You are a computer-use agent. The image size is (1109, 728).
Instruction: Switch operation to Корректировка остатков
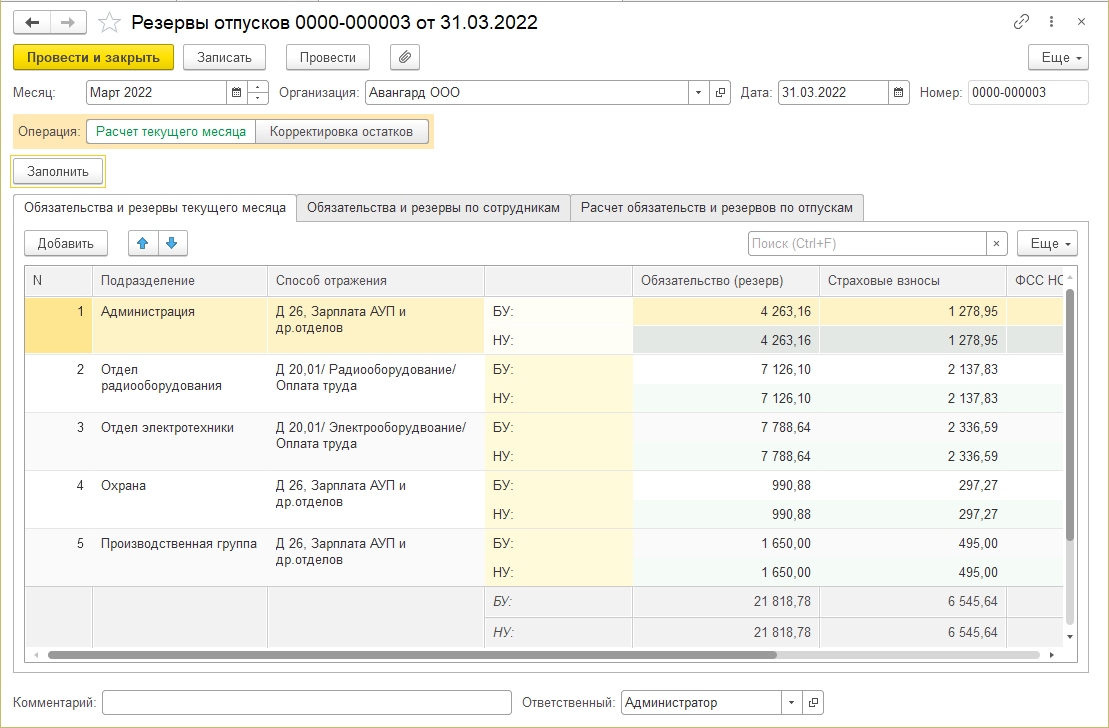pos(342,131)
